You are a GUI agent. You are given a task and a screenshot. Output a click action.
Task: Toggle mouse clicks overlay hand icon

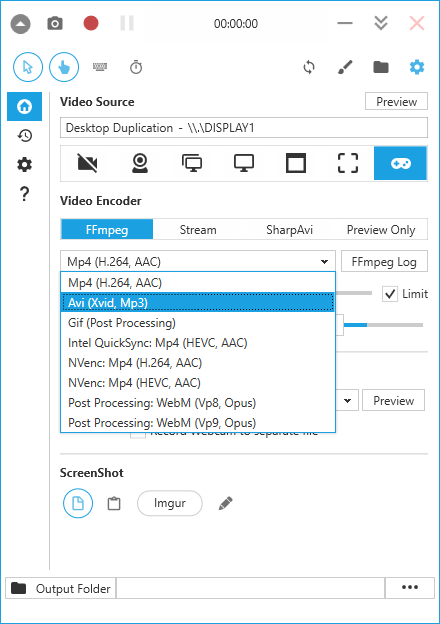[x=64, y=67]
